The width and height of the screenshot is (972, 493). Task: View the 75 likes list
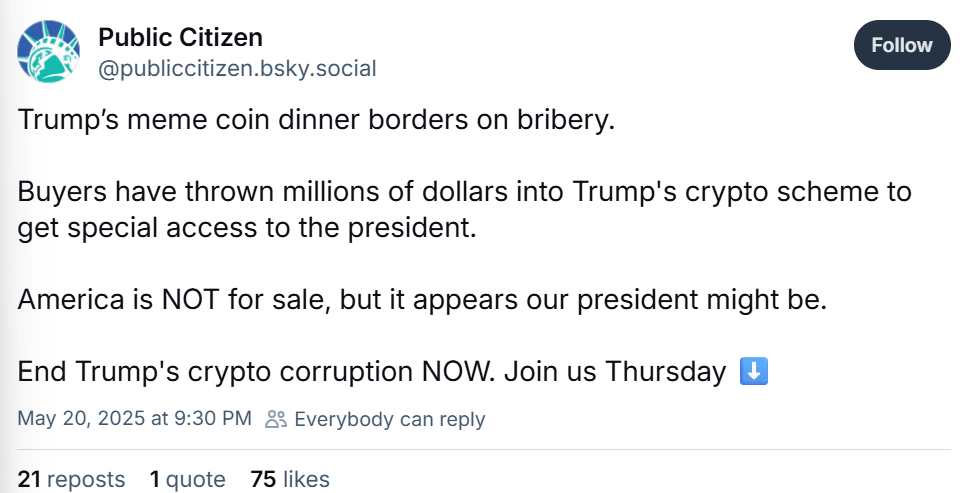click(290, 479)
